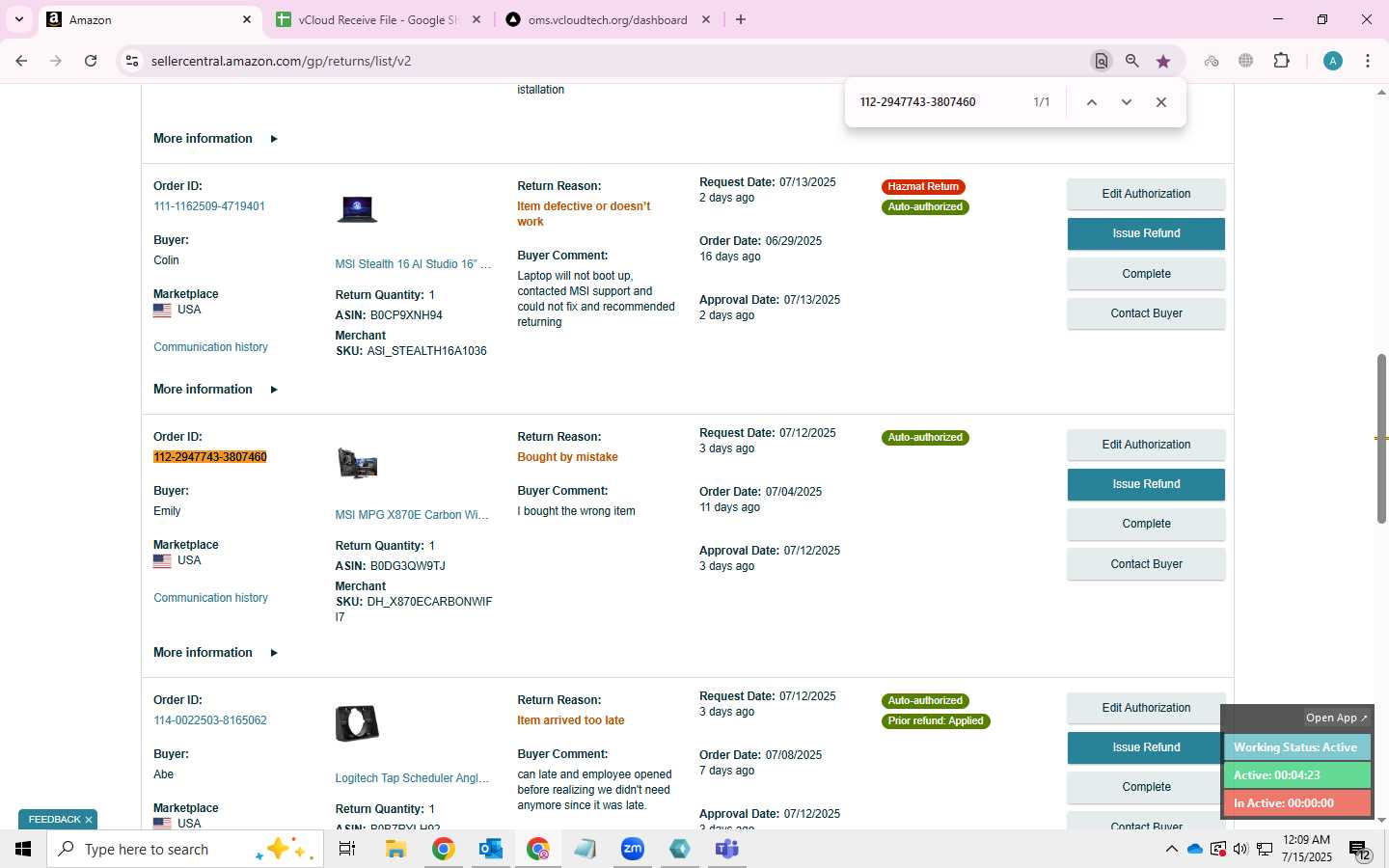The height and width of the screenshot is (868, 1389).
Task: Click the find-in-page icon in address bar
Action: pos(1101,61)
